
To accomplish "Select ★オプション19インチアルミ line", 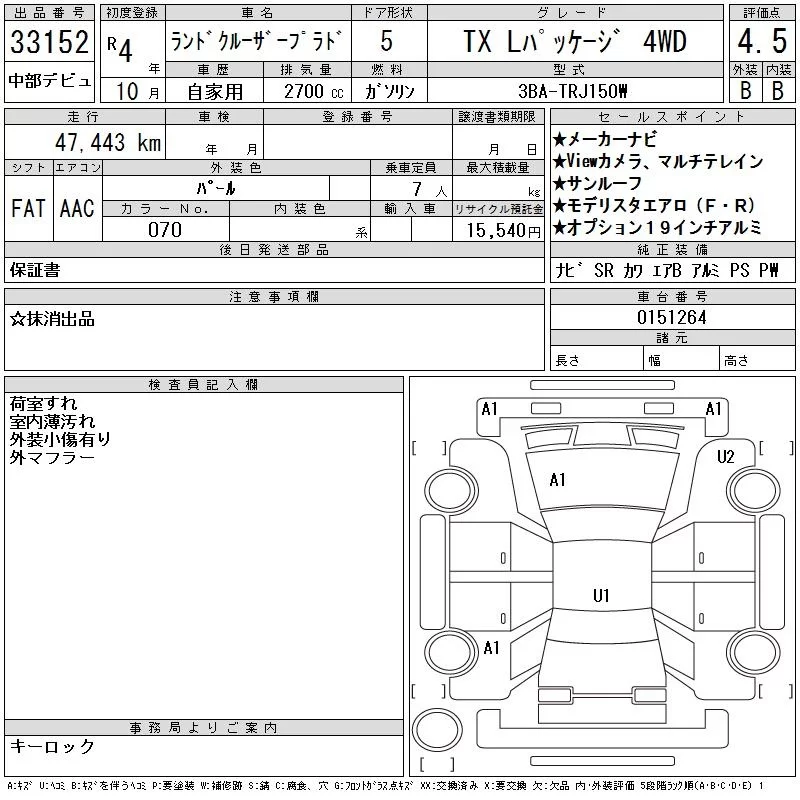I will (657, 227).
